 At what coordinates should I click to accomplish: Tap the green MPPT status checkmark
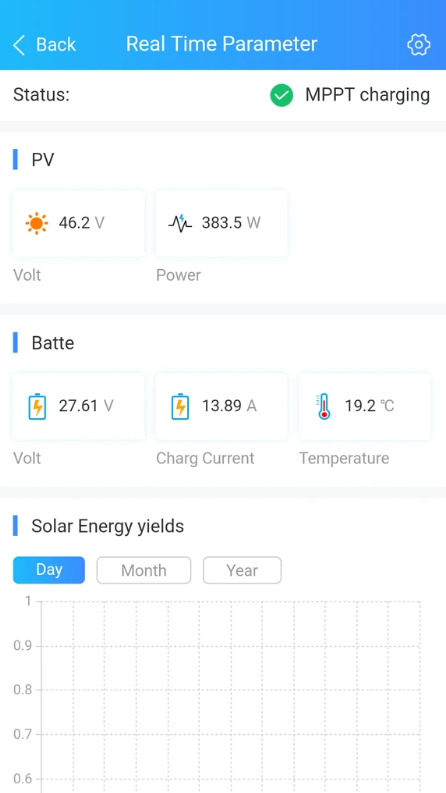click(282, 95)
